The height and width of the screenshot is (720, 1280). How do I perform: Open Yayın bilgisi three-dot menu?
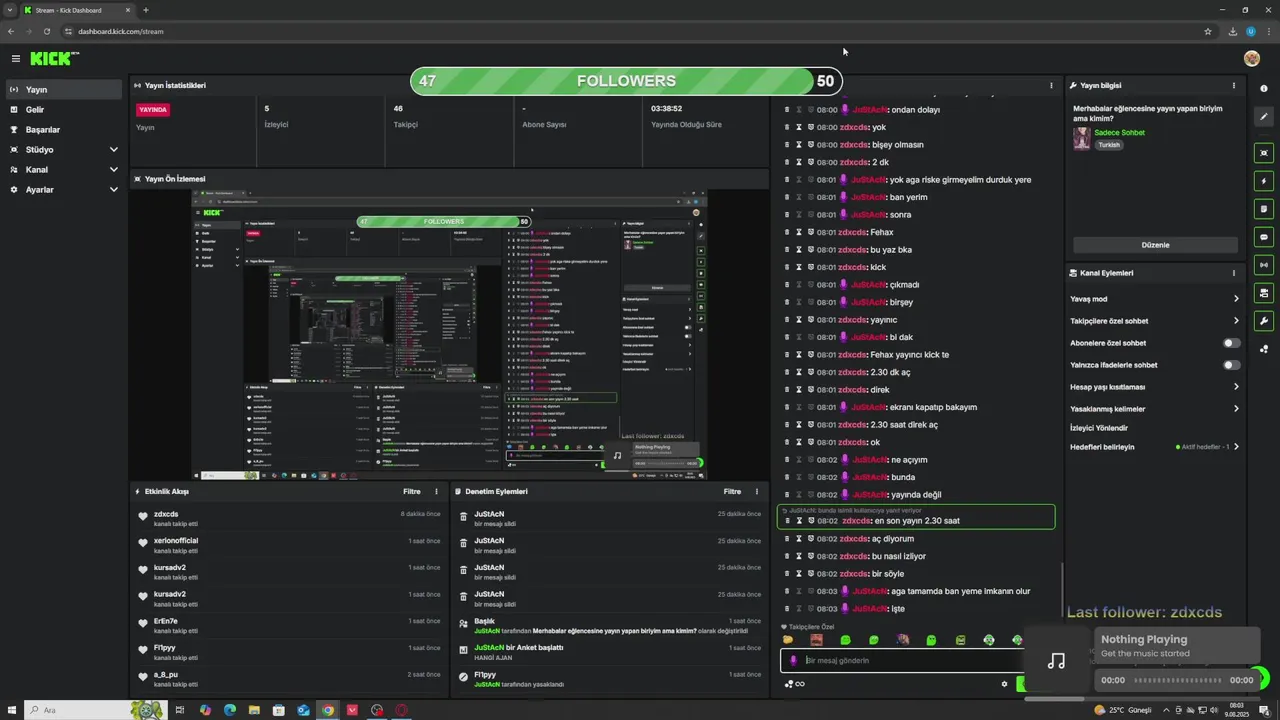[1234, 86]
